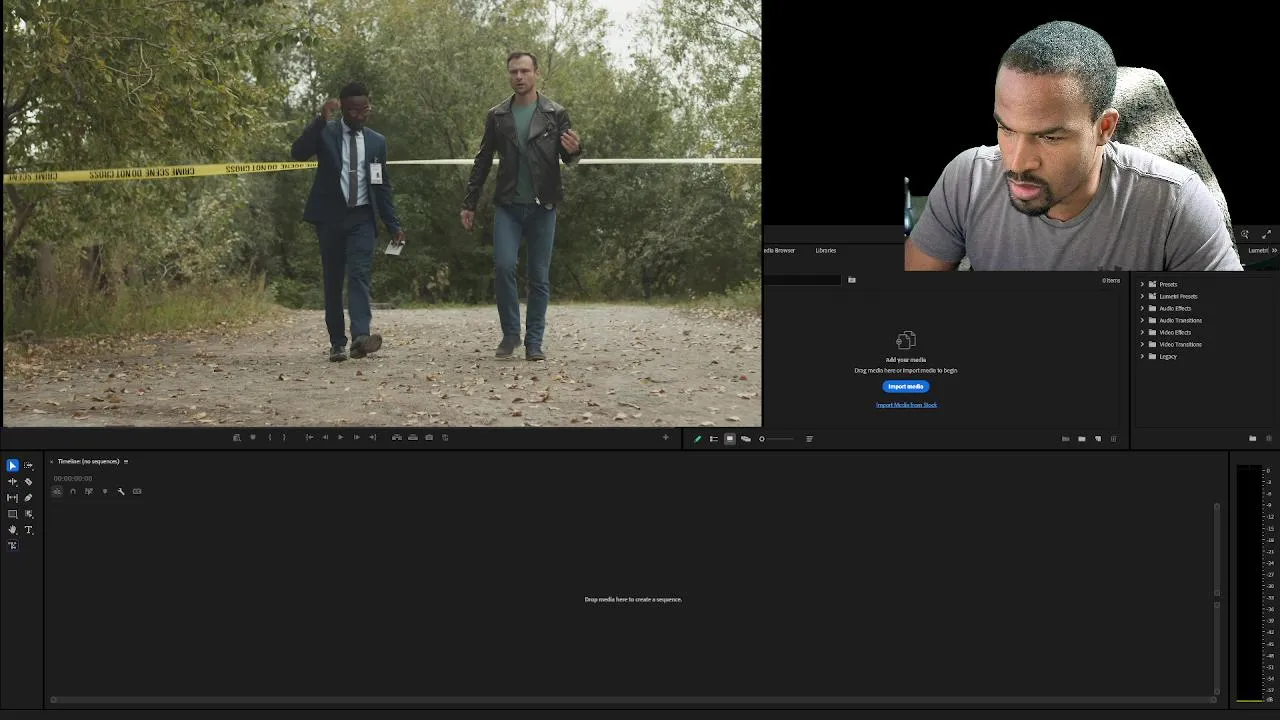Click the Import media button
This screenshot has width=1280, height=720.
[906, 386]
